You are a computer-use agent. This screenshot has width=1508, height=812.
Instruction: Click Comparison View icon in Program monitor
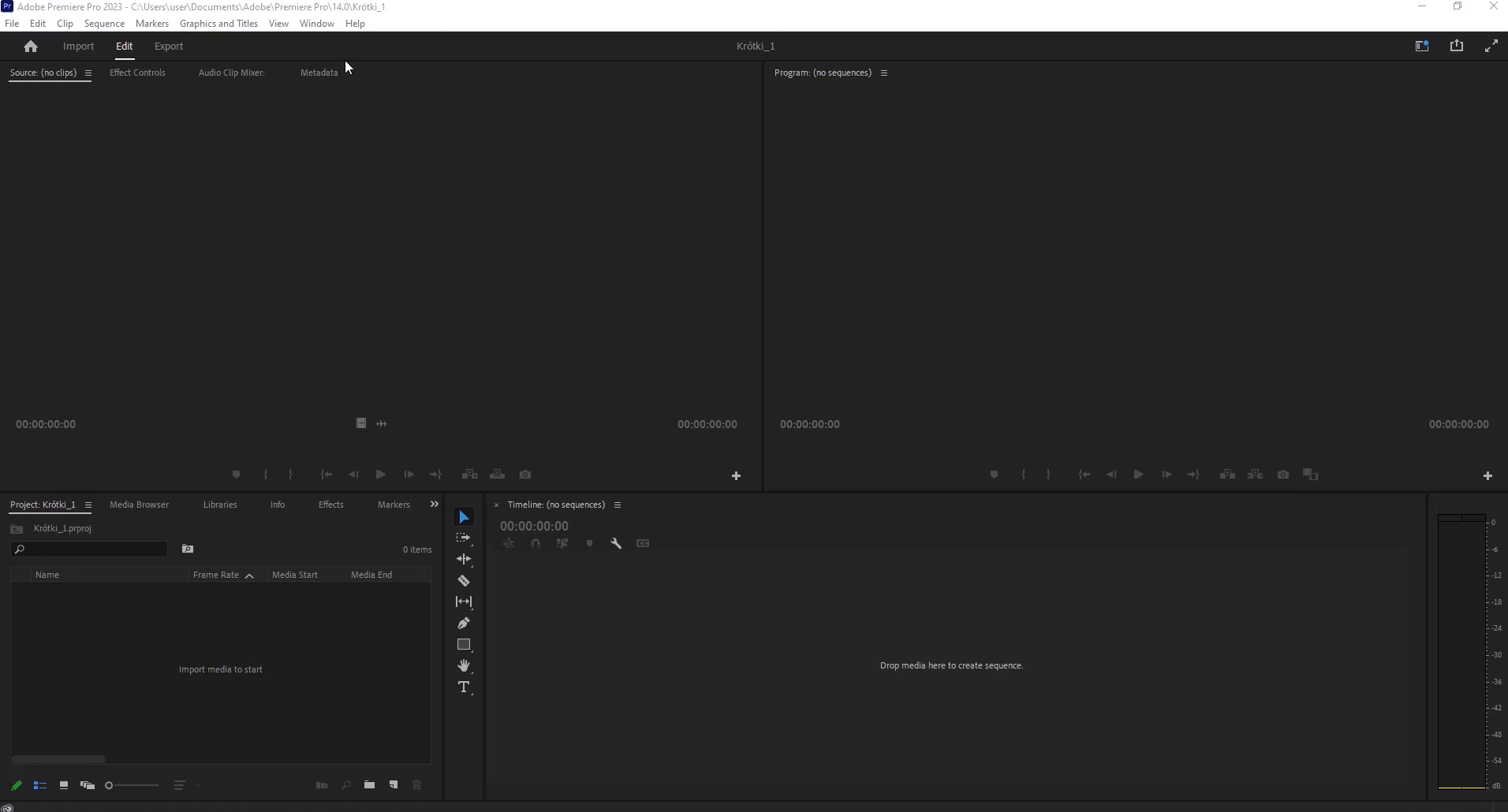(1311, 475)
